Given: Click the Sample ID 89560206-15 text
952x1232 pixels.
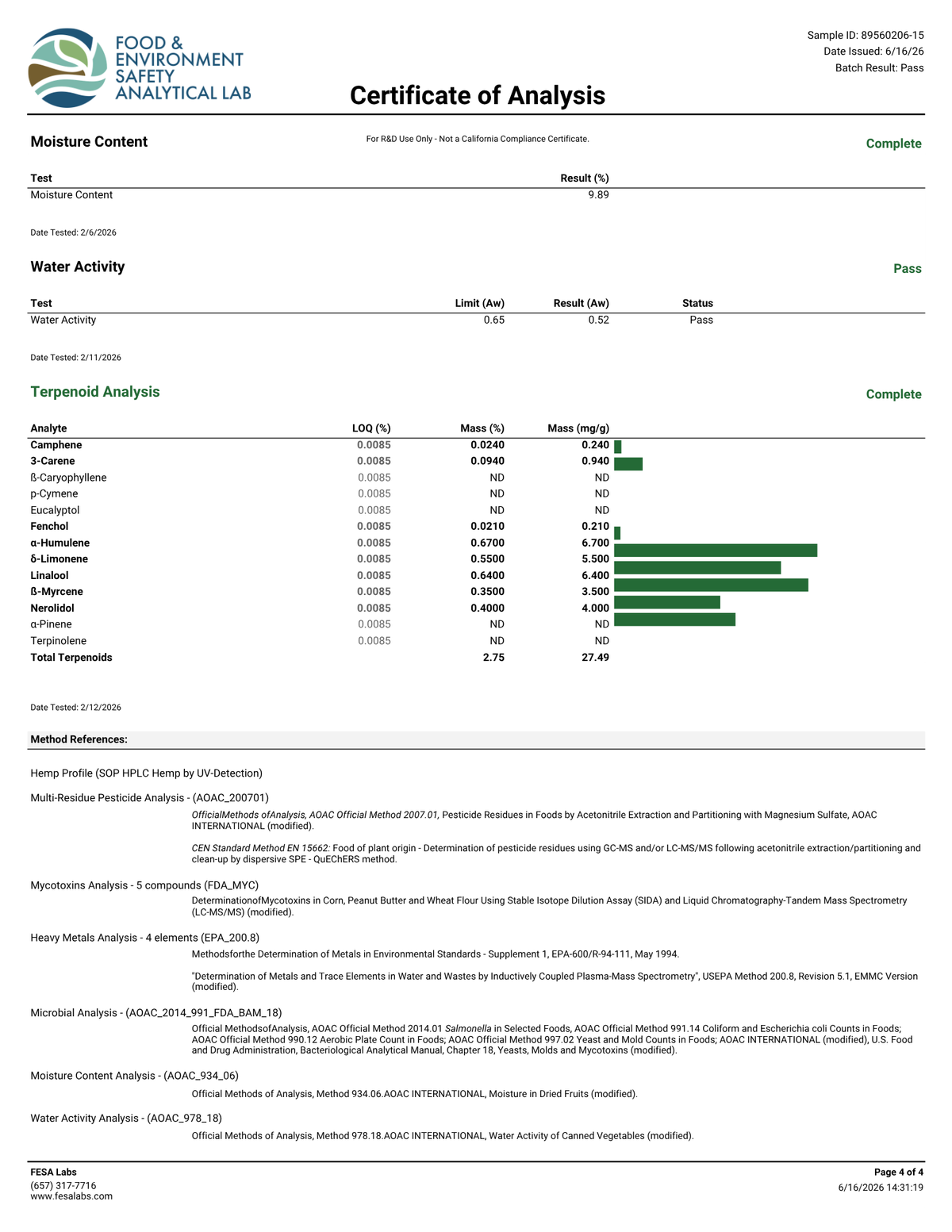Looking at the screenshot, I should (x=866, y=35).
